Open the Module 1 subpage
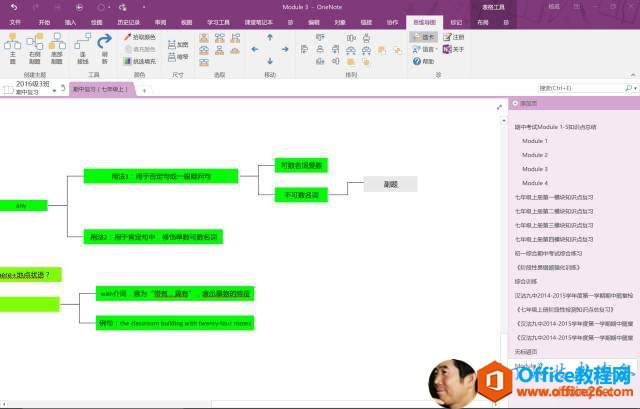The height and width of the screenshot is (409, 640). 535,141
